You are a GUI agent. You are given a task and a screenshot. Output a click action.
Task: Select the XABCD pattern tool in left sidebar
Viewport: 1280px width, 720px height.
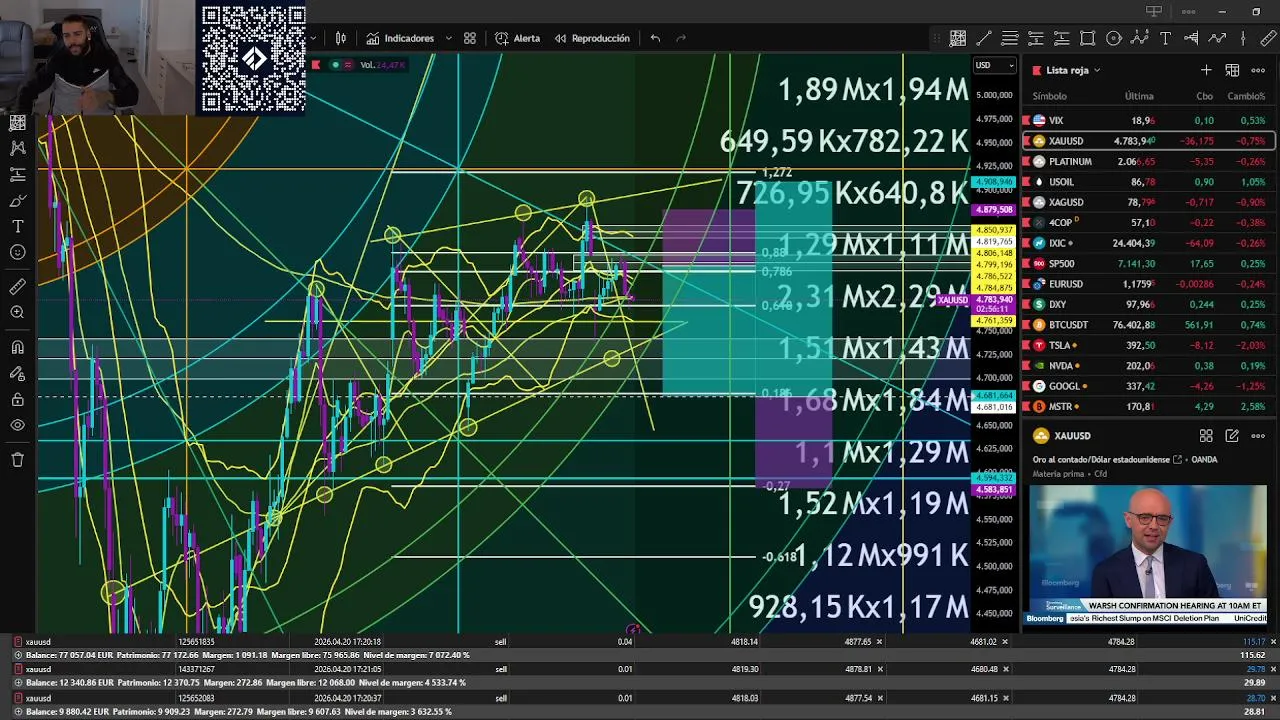(x=17, y=148)
